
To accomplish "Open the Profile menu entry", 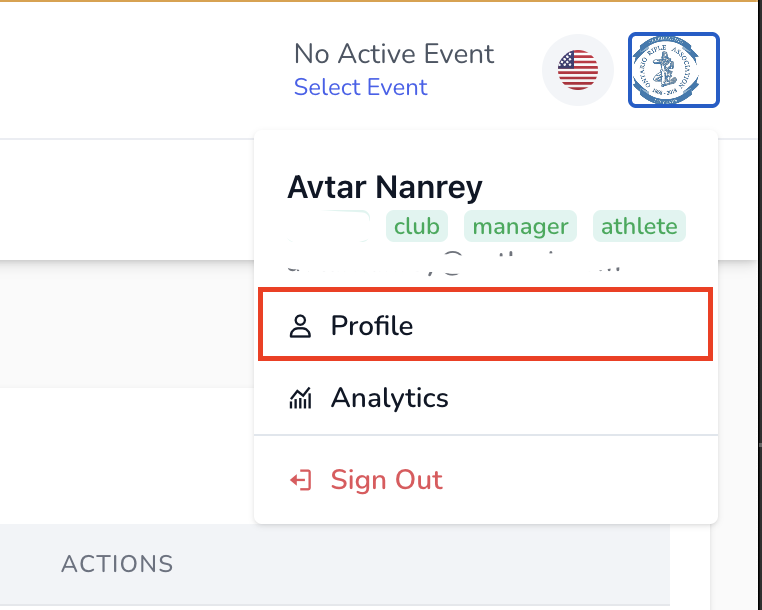I will click(x=372, y=326).
